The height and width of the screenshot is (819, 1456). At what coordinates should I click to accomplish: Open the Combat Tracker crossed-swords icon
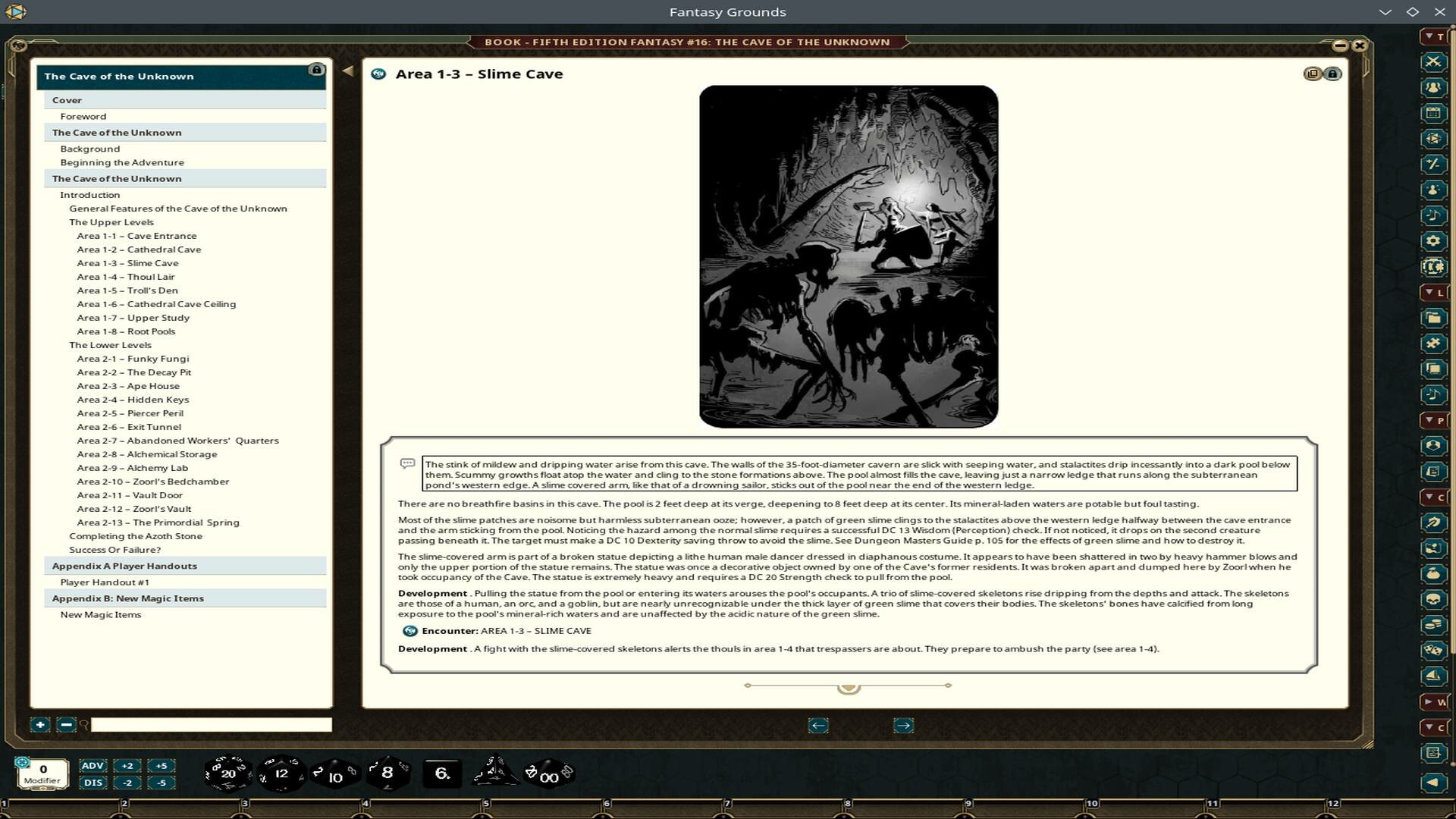[1434, 61]
